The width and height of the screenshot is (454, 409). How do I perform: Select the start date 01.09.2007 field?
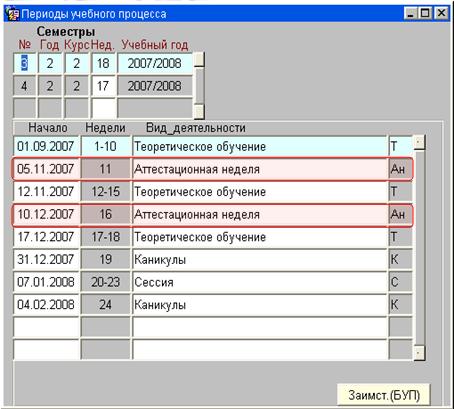point(46,146)
